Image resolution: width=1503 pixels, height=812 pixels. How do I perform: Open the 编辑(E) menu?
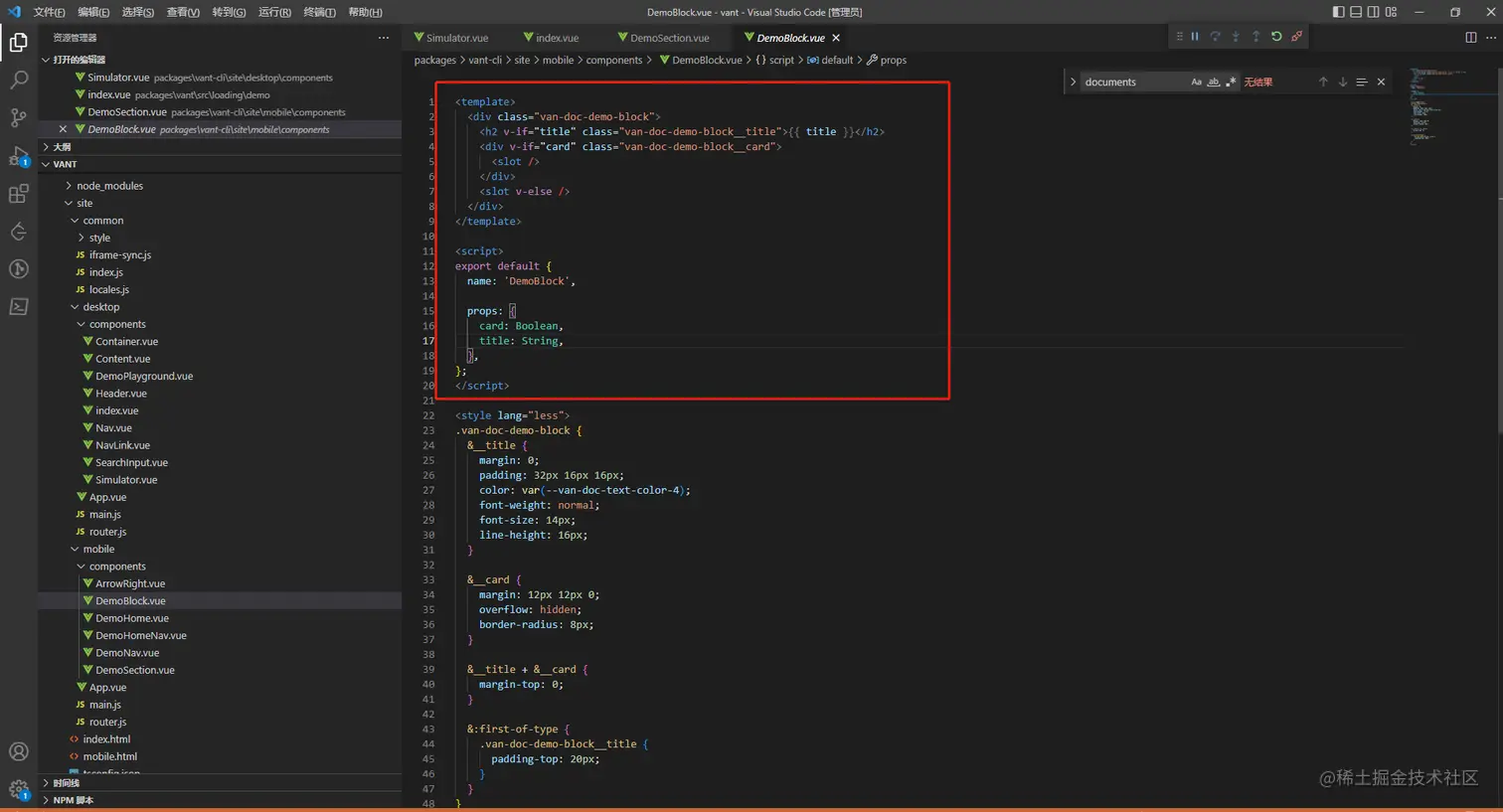(x=93, y=12)
